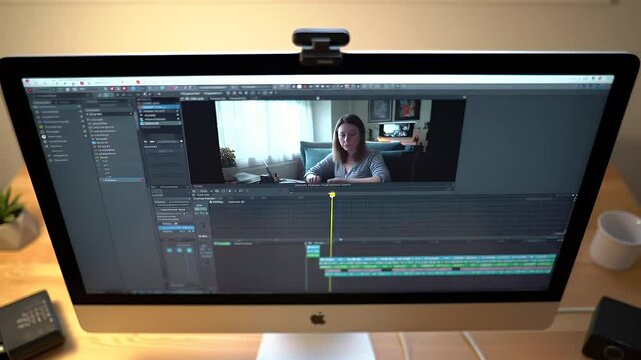Screen dimensions: 641x360
Task: Click the video preview of the seated woman
Action: (x=322, y=141)
